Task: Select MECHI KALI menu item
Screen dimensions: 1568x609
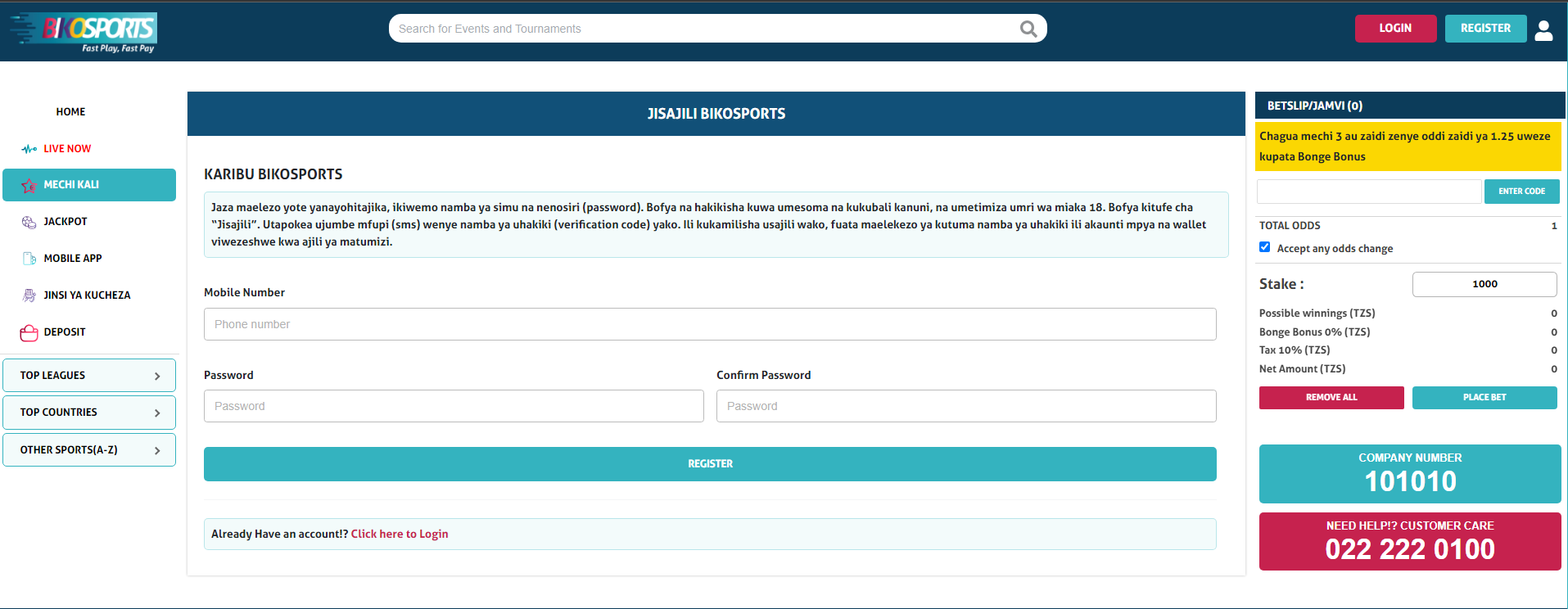Action: (89, 185)
